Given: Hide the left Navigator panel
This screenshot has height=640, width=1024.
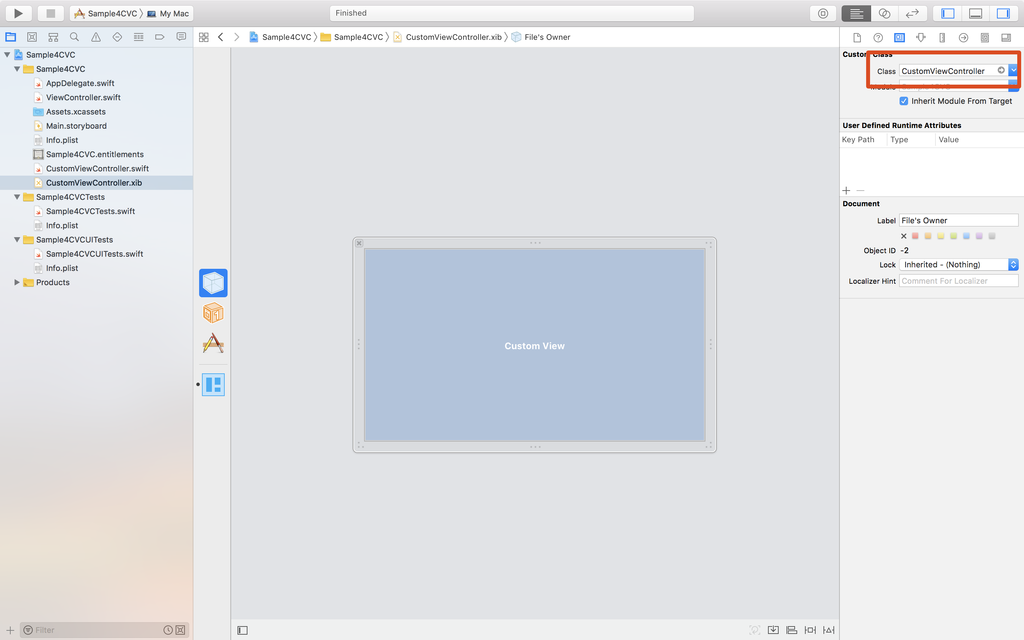Looking at the screenshot, I should tap(948, 13).
